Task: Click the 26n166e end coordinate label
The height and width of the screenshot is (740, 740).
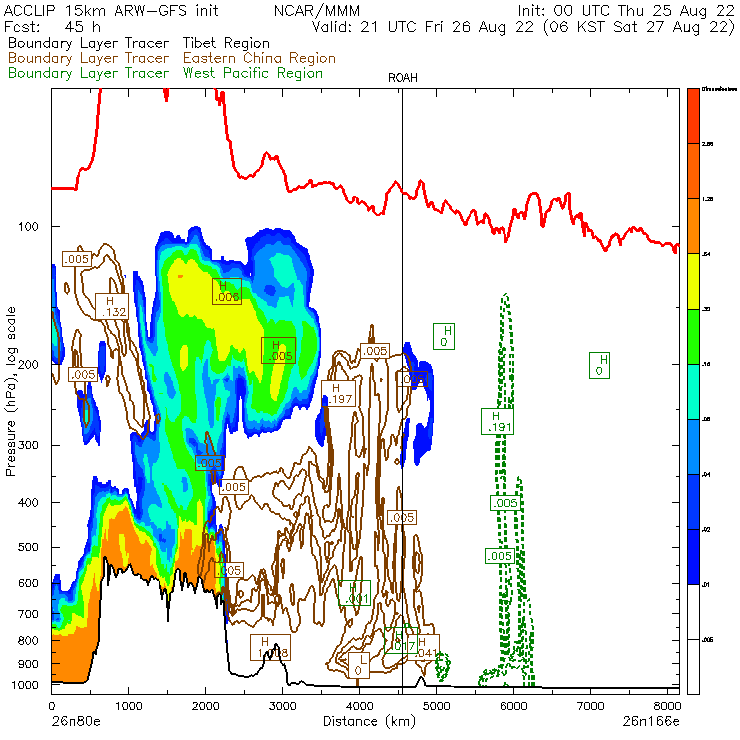Action: [x=651, y=722]
